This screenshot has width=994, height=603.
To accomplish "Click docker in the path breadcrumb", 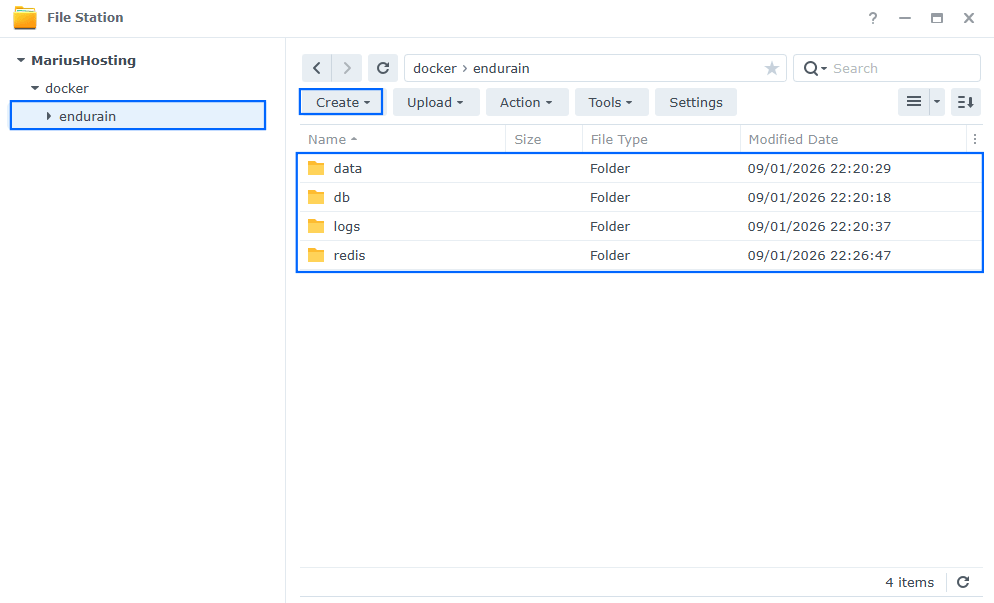I will pyautogui.click(x=435, y=68).
